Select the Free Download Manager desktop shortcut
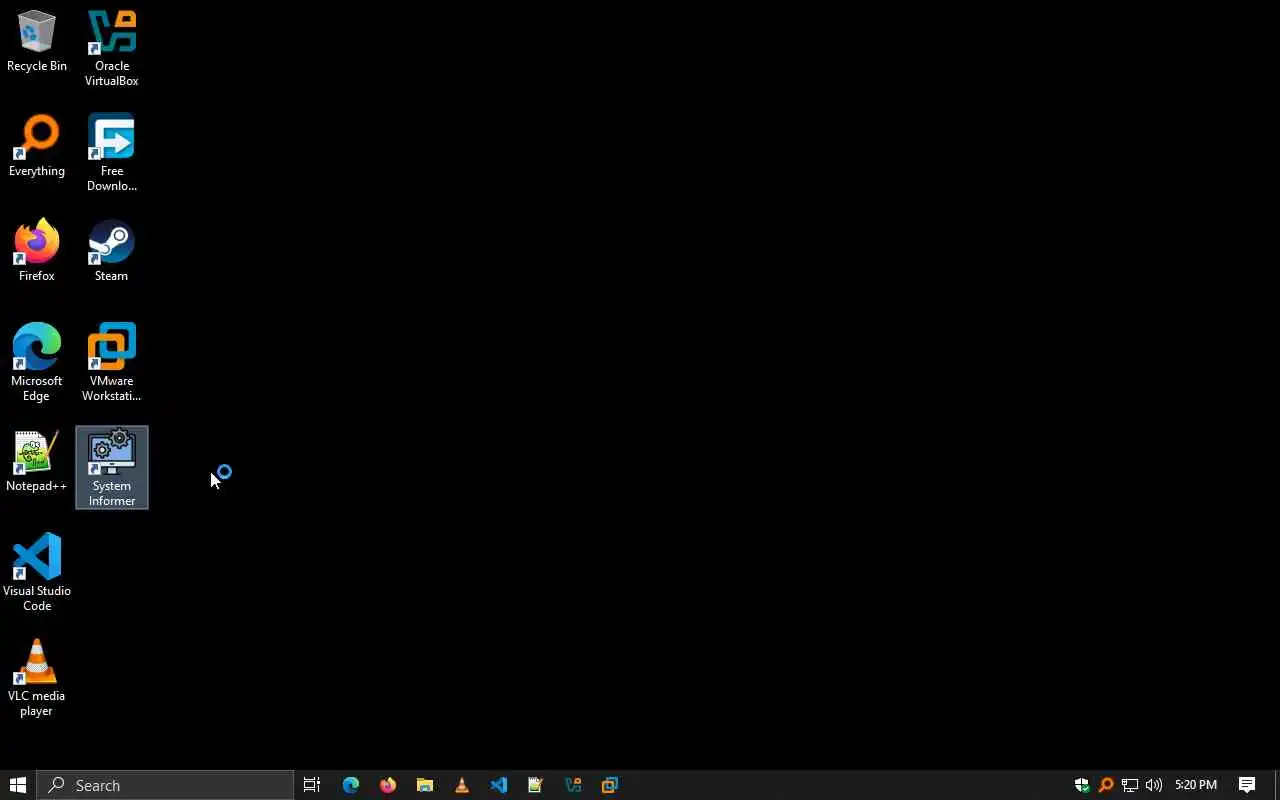The image size is (1280, 800). tap(111, 153)
